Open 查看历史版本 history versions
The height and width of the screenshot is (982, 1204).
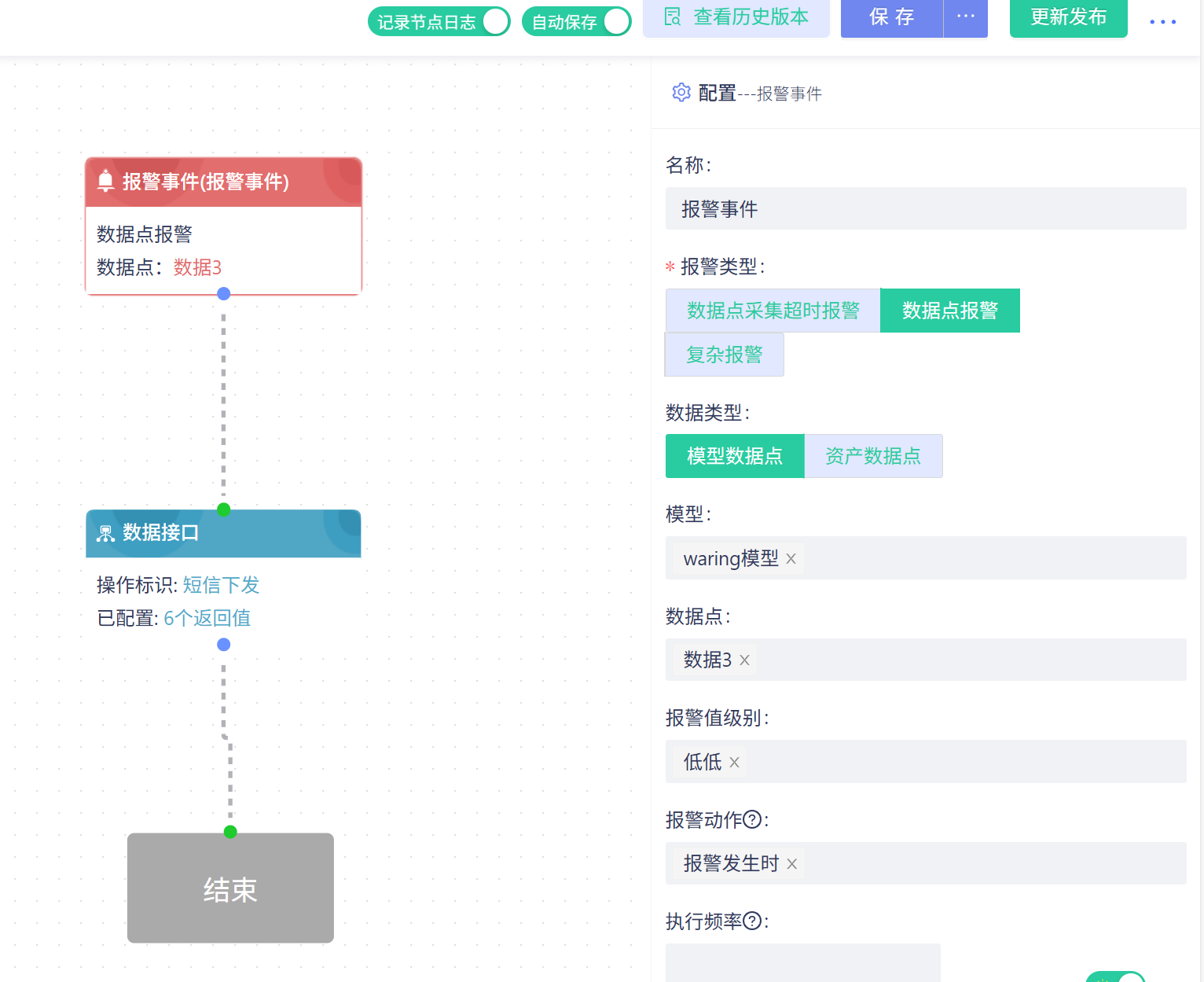coord(736,17)
